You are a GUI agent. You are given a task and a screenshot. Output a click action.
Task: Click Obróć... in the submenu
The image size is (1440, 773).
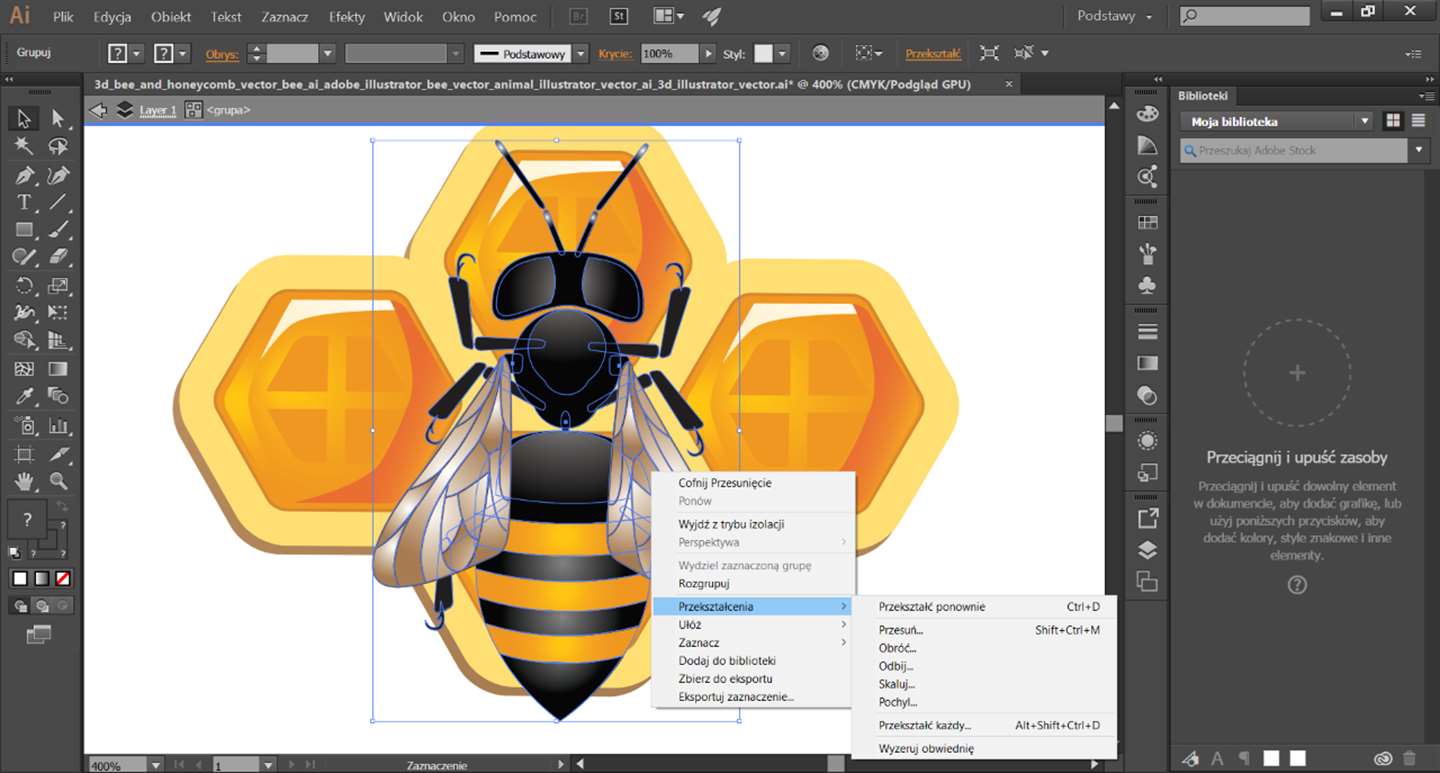tap(897, 648)
